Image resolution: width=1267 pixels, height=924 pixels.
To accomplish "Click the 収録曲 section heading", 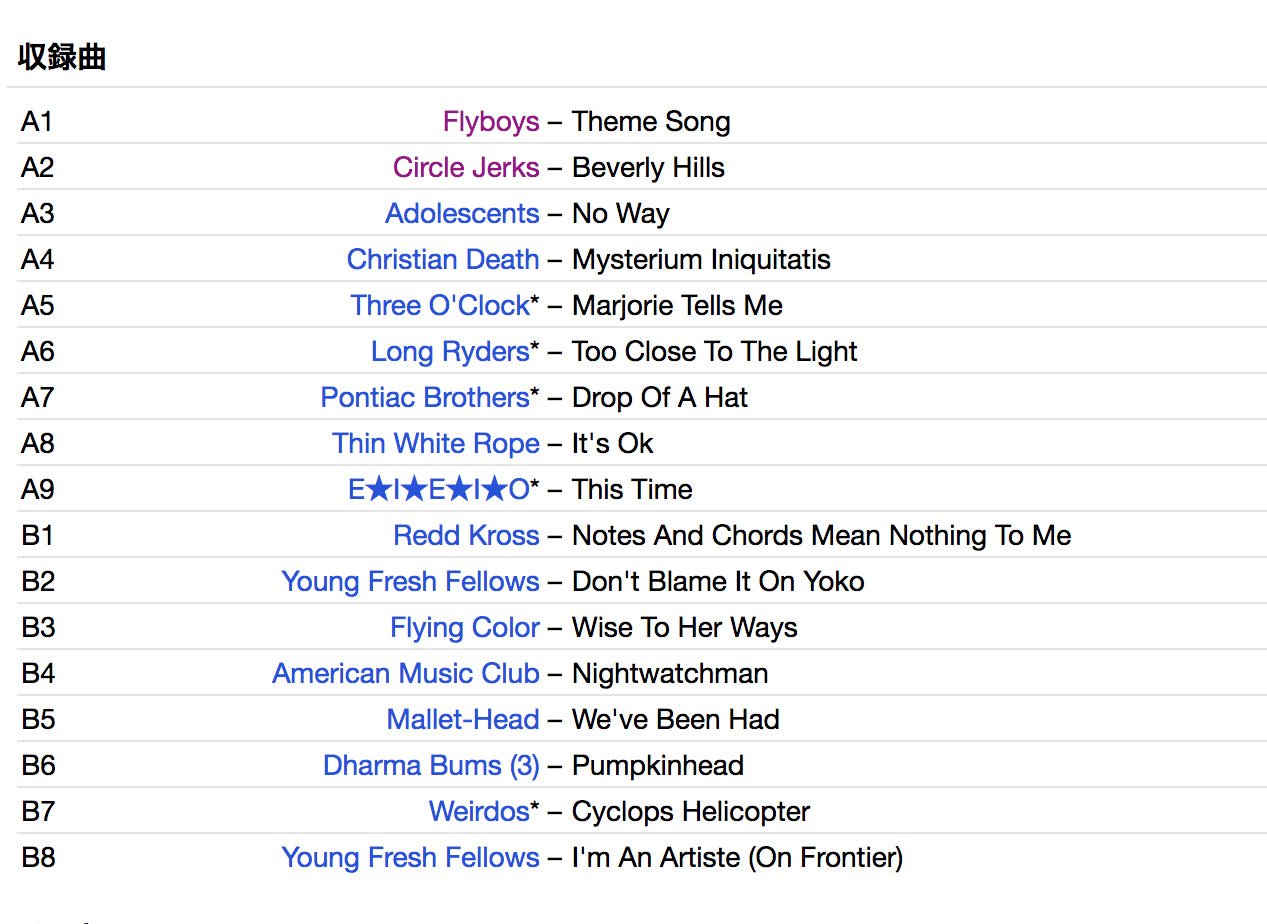I will click(x=62, y=58).
